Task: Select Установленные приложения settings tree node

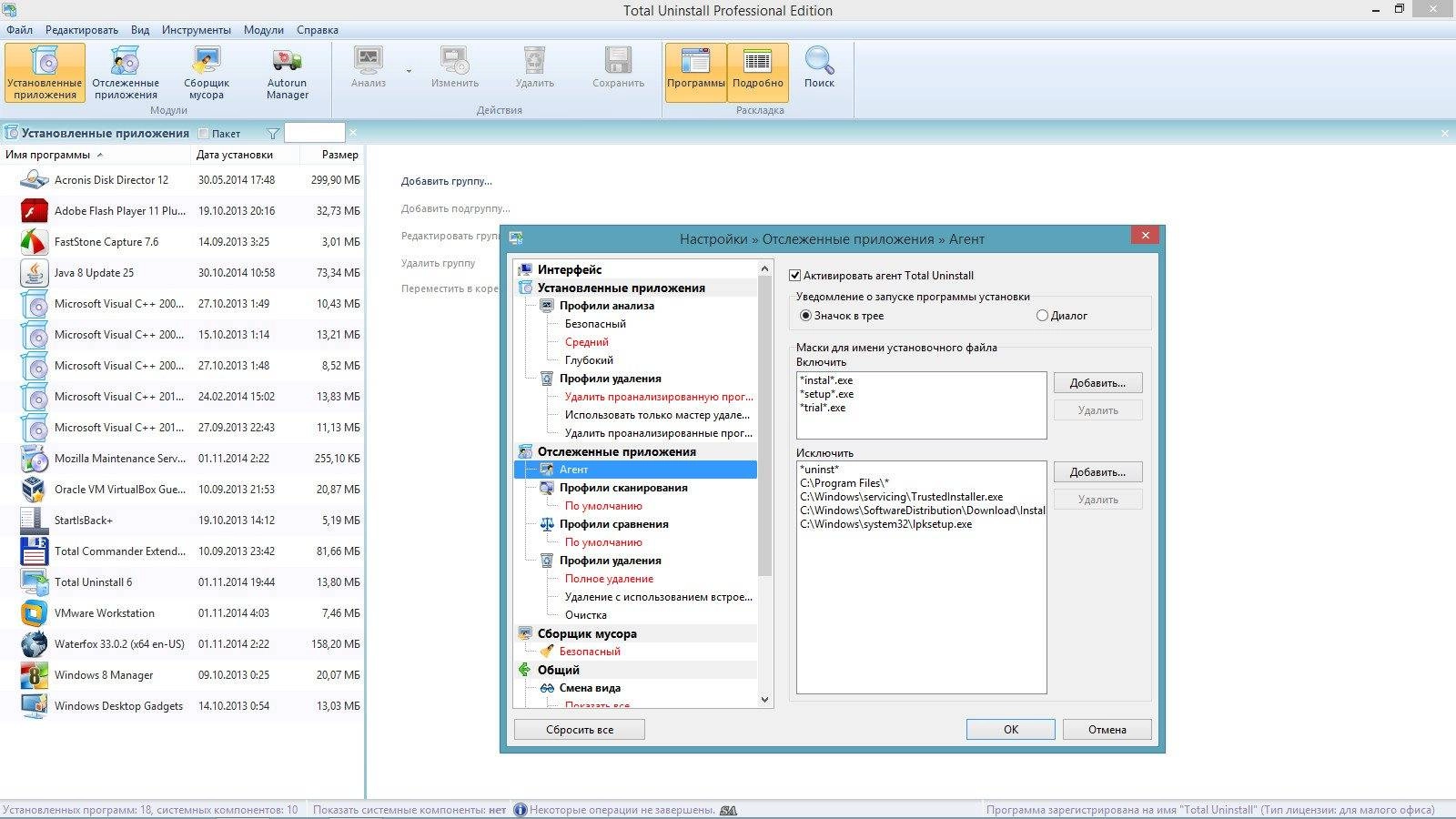Action: coord(622,288)
